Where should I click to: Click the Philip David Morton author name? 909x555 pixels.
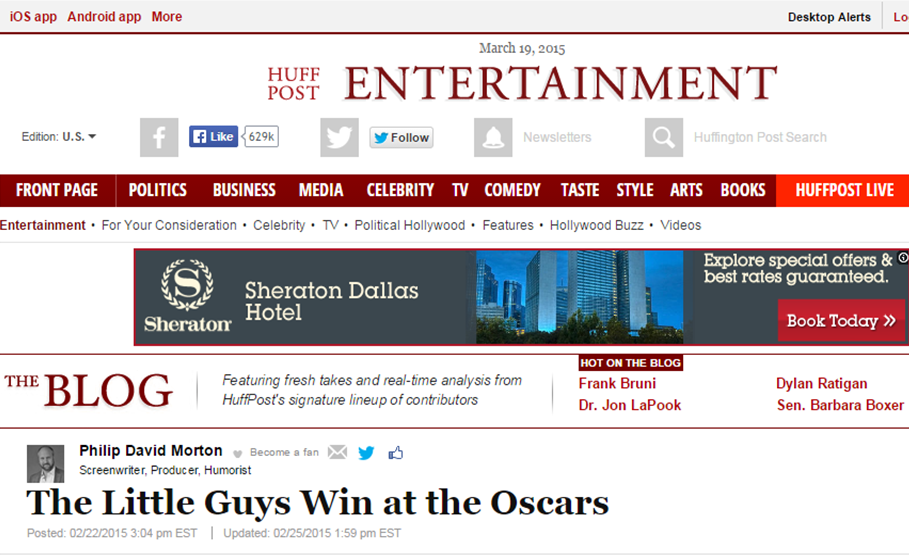point(151,451)
